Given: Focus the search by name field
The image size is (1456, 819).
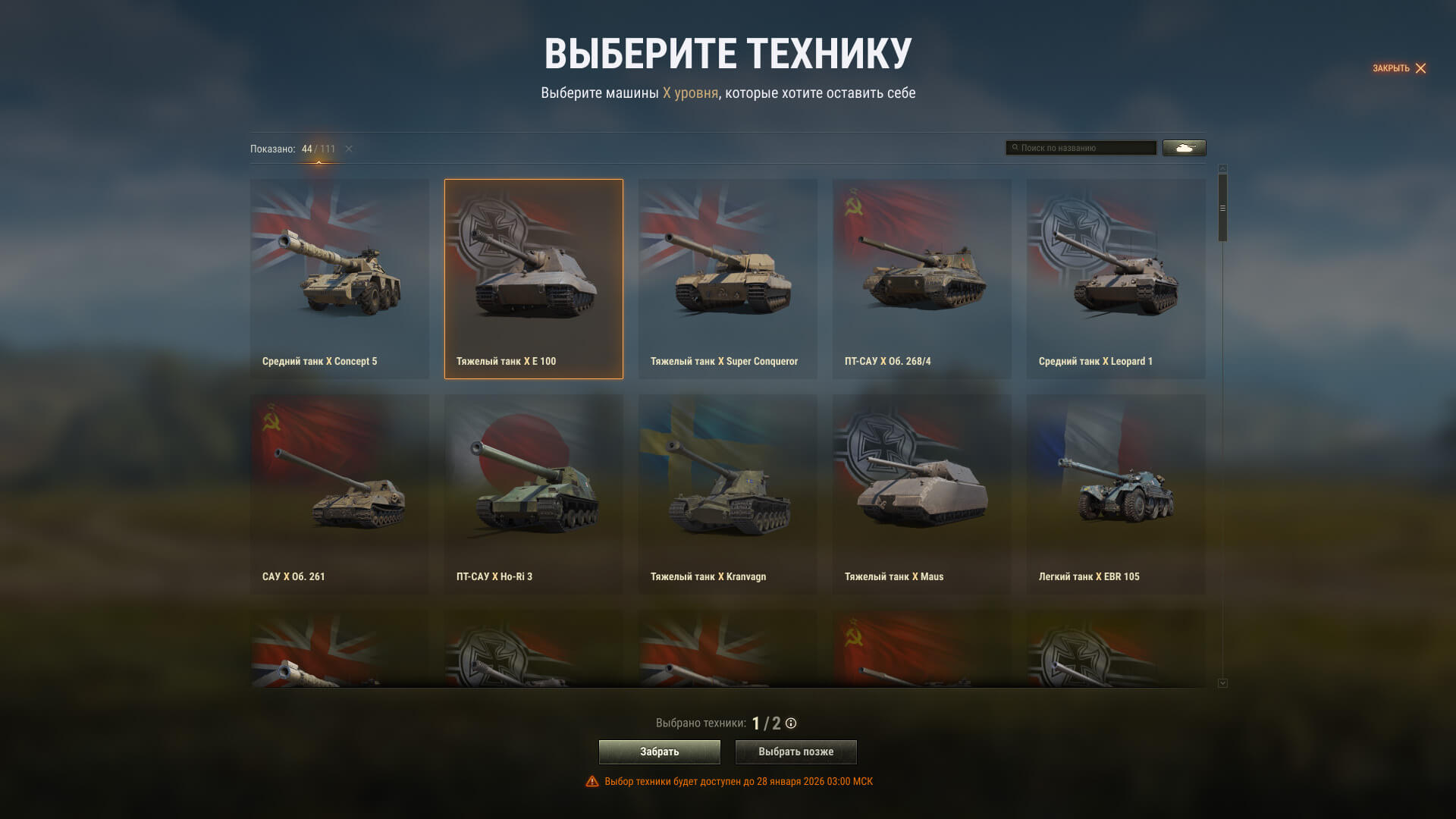Looking at the screenshot, I should (x=1081, y=148).
